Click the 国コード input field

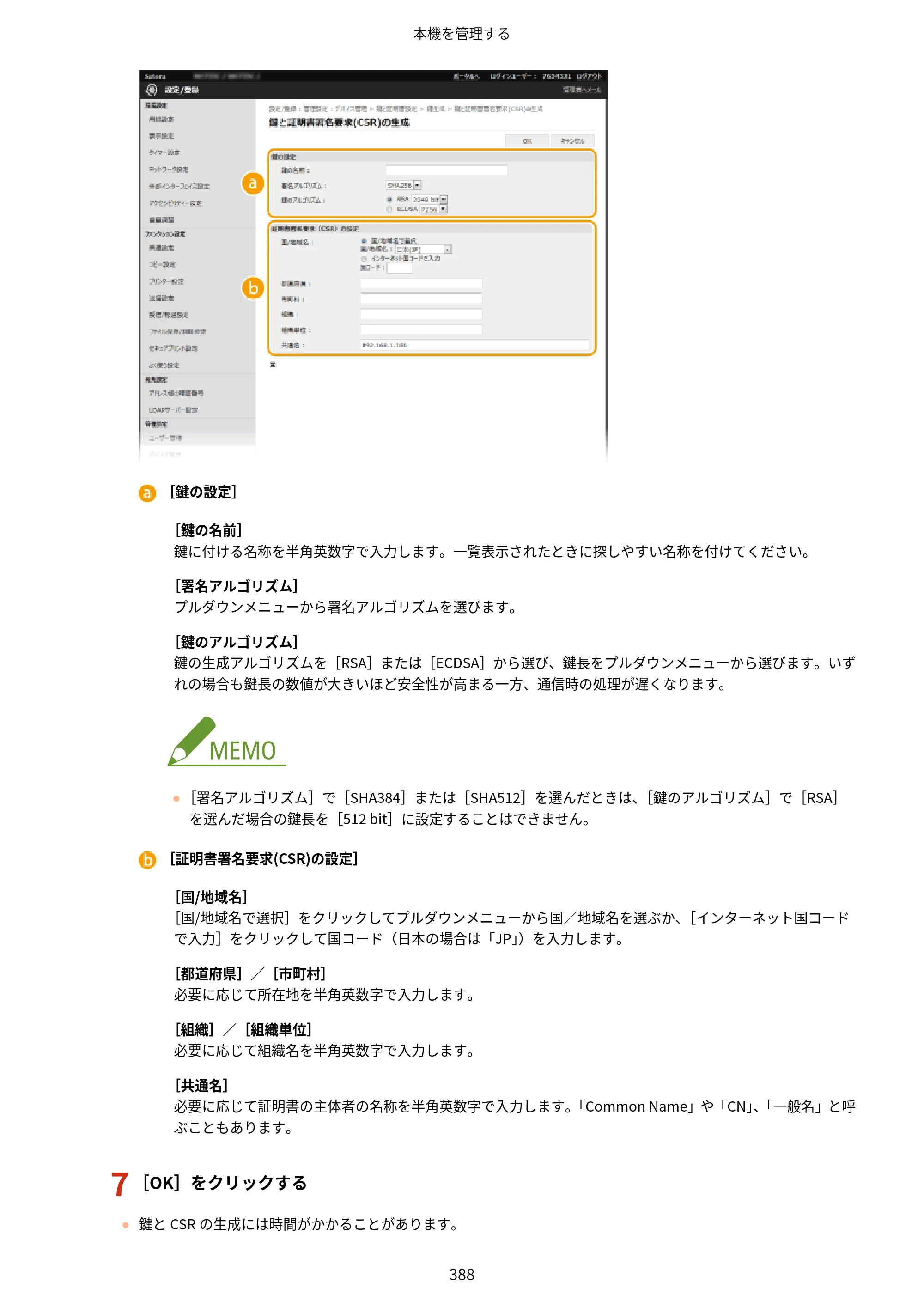(x=400, y=268)
